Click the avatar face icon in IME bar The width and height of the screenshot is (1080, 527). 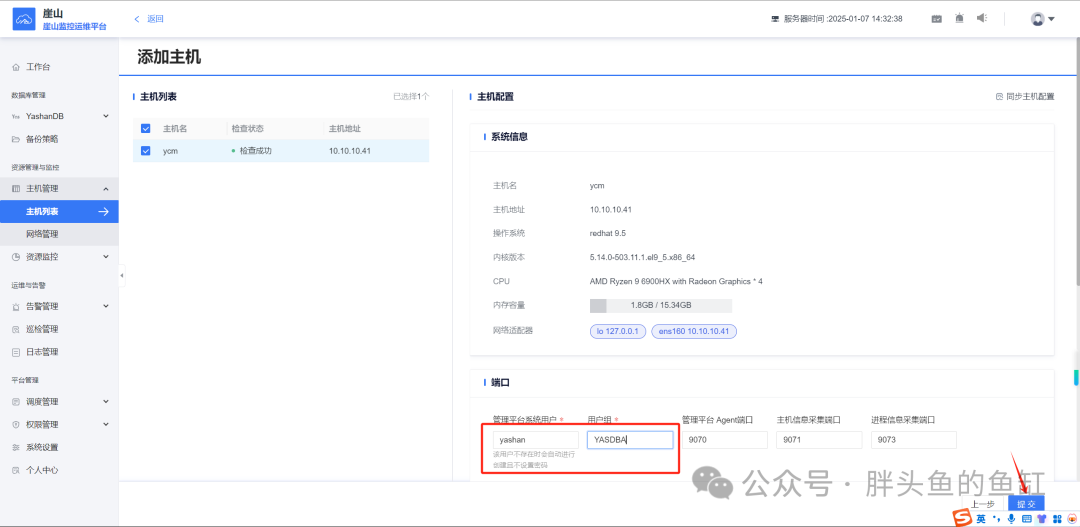click(1071, 518)
